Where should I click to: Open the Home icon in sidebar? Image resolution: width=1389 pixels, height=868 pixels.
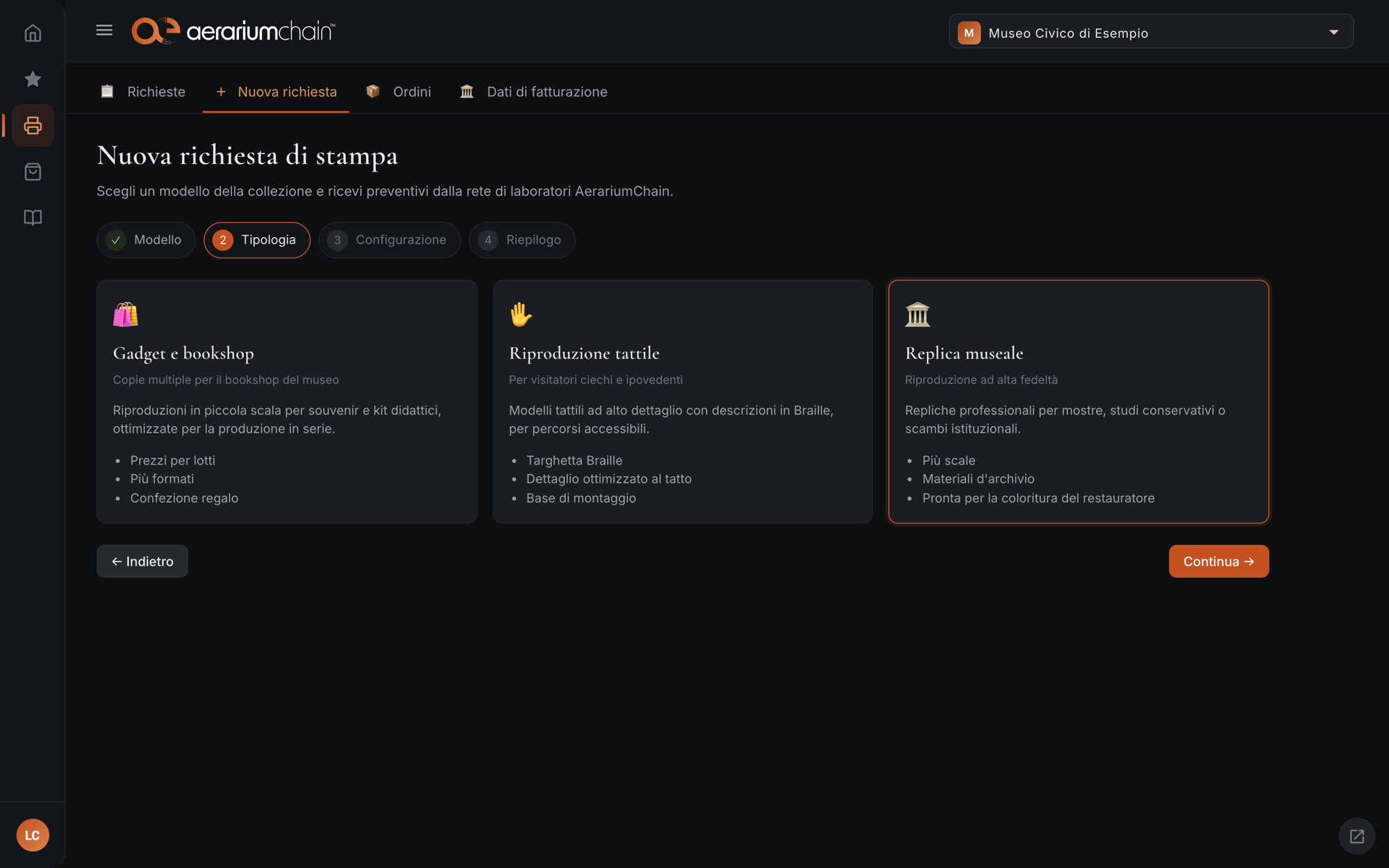click(x=33, y=33)
